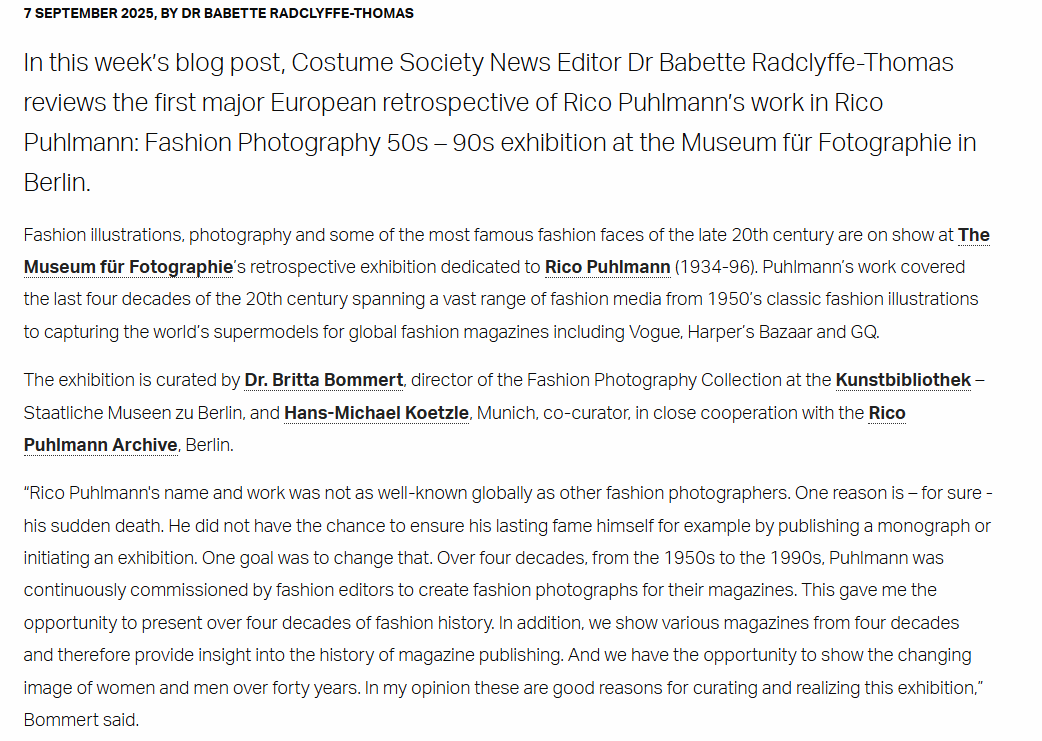Click the Rico Puhlmann (1934-96) hyperlink
The image size is (1042, 741).
pos(607,267)
